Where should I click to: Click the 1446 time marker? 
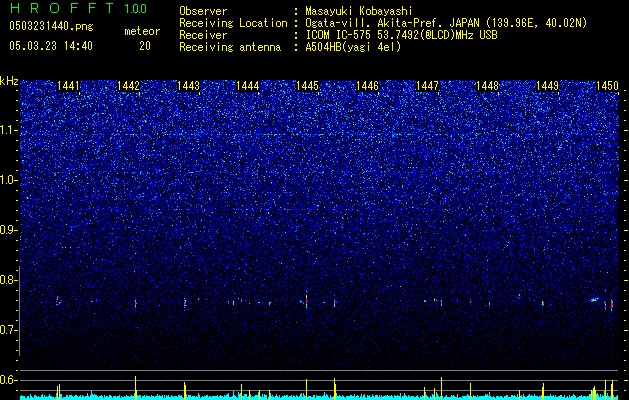click(x=368, y=86)
